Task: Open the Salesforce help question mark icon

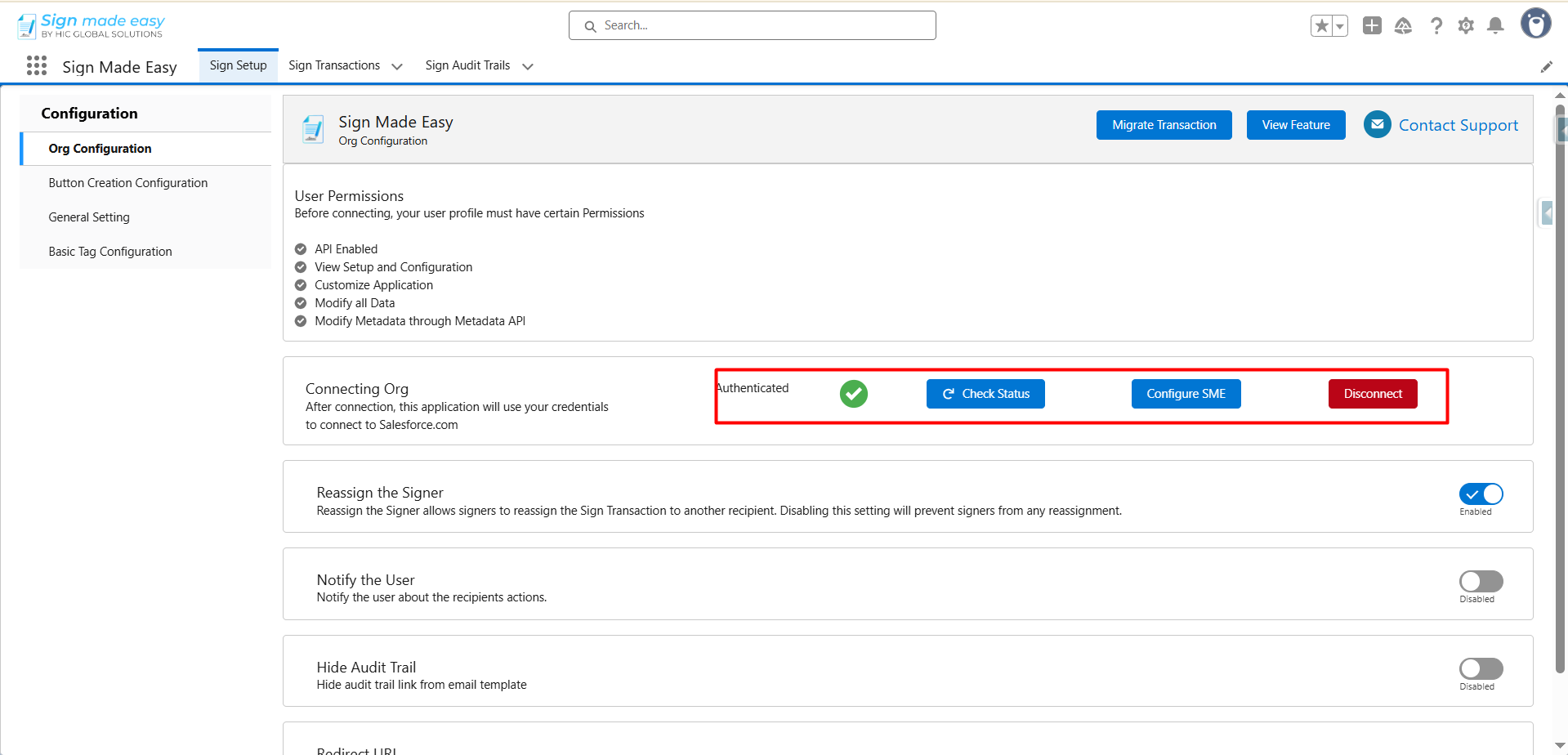Action: pos(1436,26)
